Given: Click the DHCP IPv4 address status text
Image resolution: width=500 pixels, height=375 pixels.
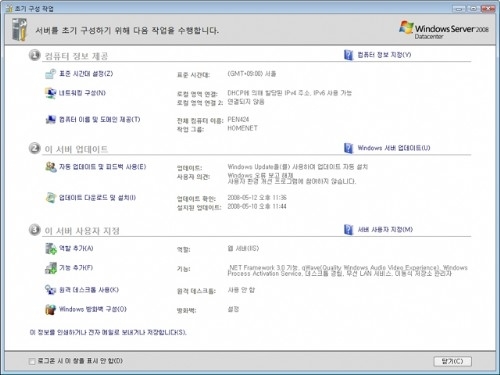Looking at the screenshot, I should click(x=290, y=93).
